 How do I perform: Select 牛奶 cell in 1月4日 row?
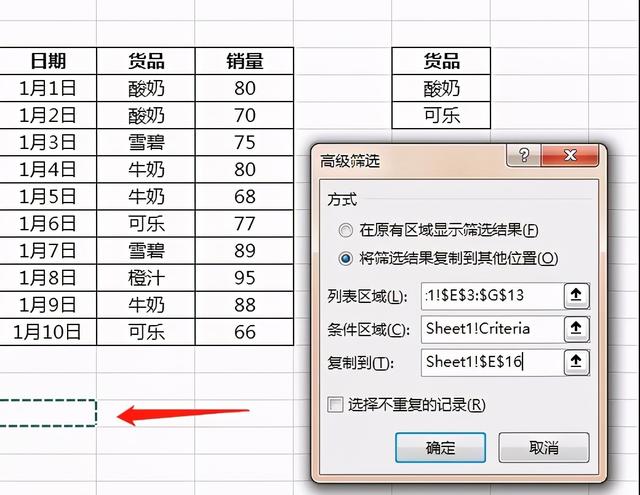(146, 169)
